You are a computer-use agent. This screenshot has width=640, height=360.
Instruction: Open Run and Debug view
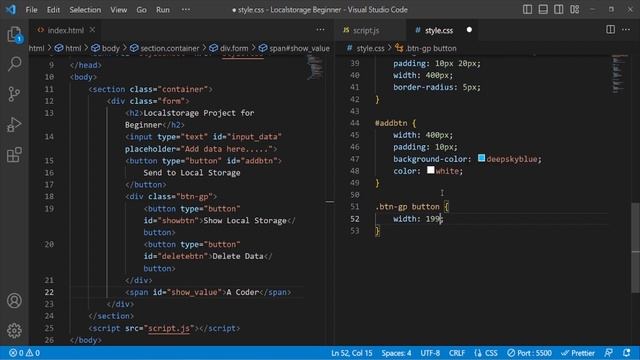(14, 124)
